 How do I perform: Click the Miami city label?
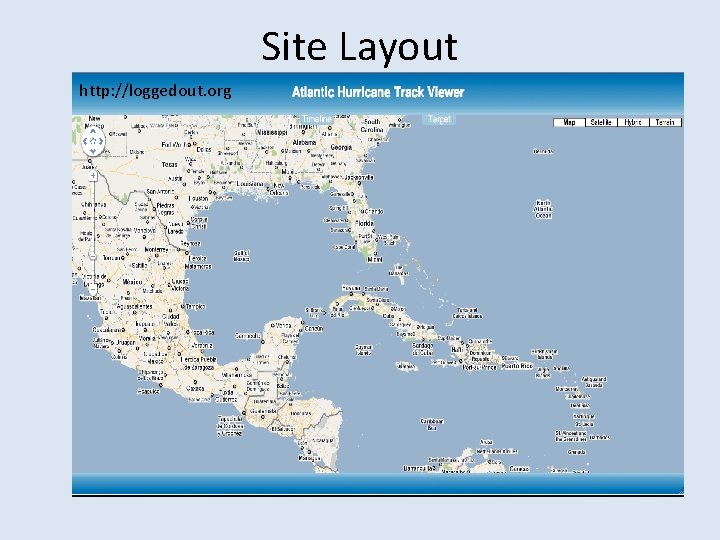pyautogui.click(x=375, y=259)
